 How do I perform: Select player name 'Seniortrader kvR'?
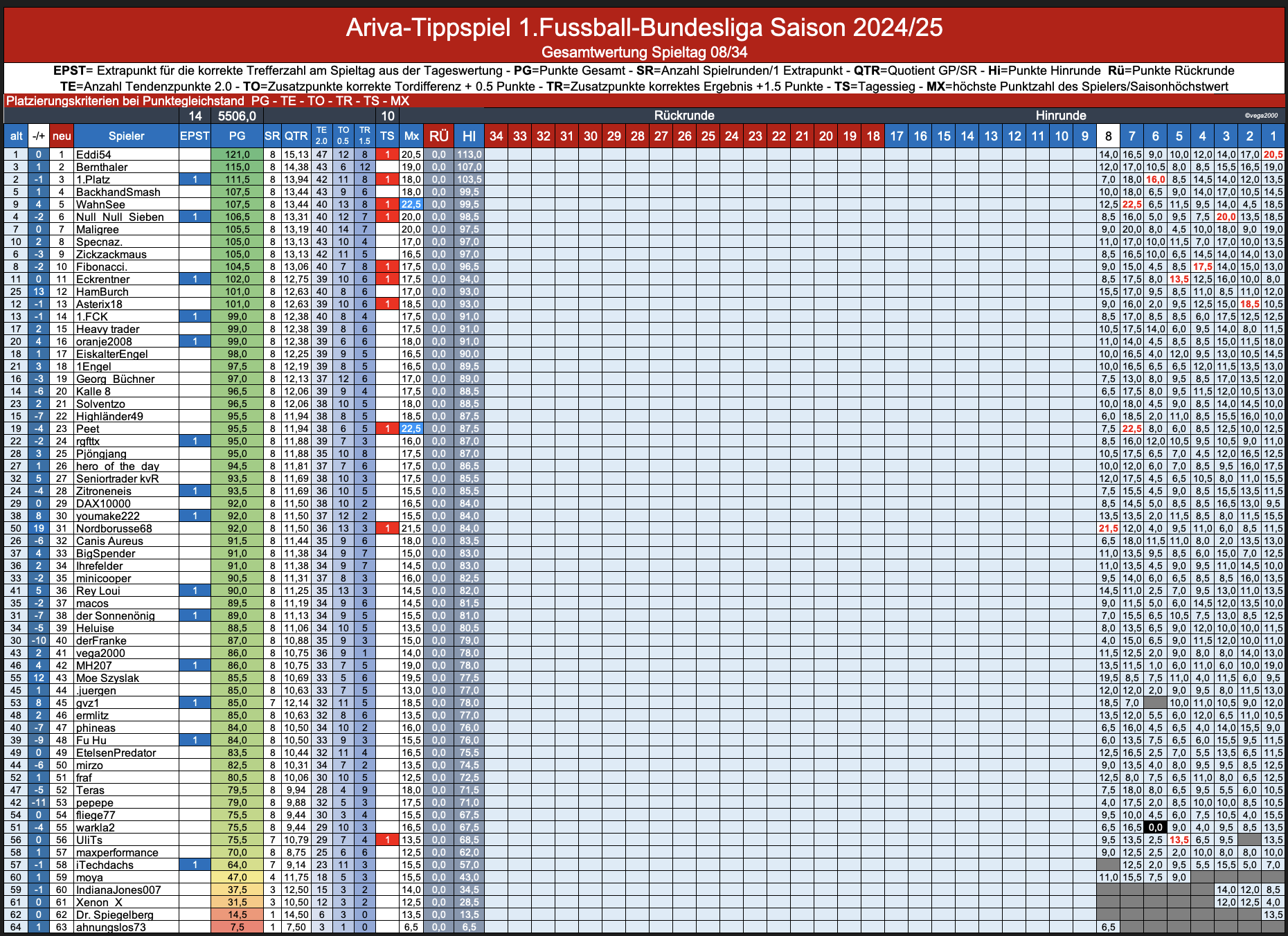click(x=117, y=478)
